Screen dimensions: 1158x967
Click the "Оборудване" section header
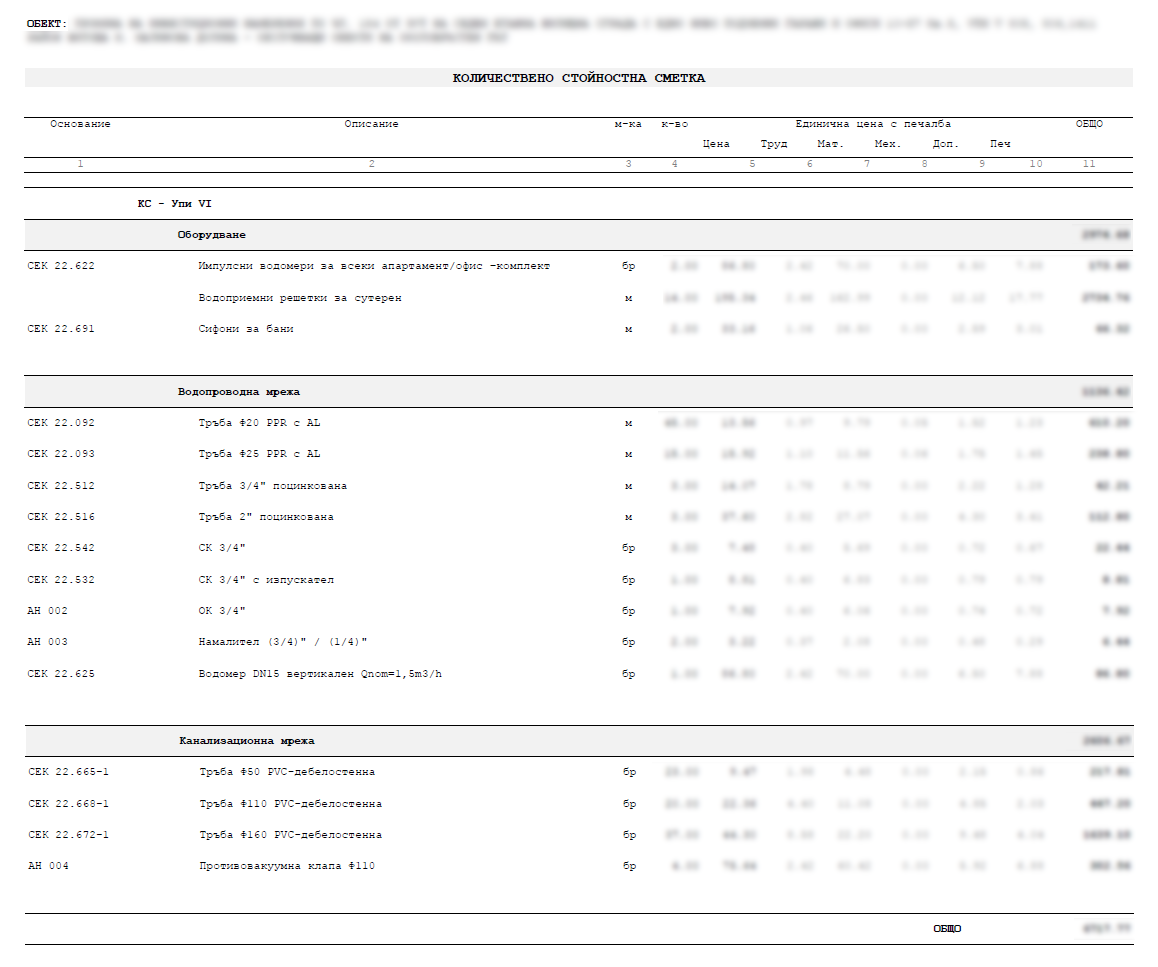pos(211,235)
